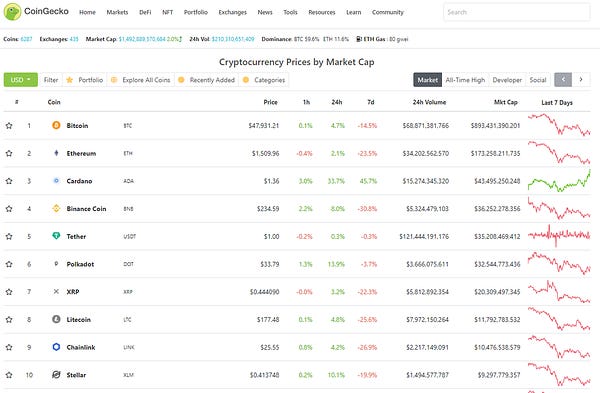Sort by the 24h Volume column header

coord(429,102)
